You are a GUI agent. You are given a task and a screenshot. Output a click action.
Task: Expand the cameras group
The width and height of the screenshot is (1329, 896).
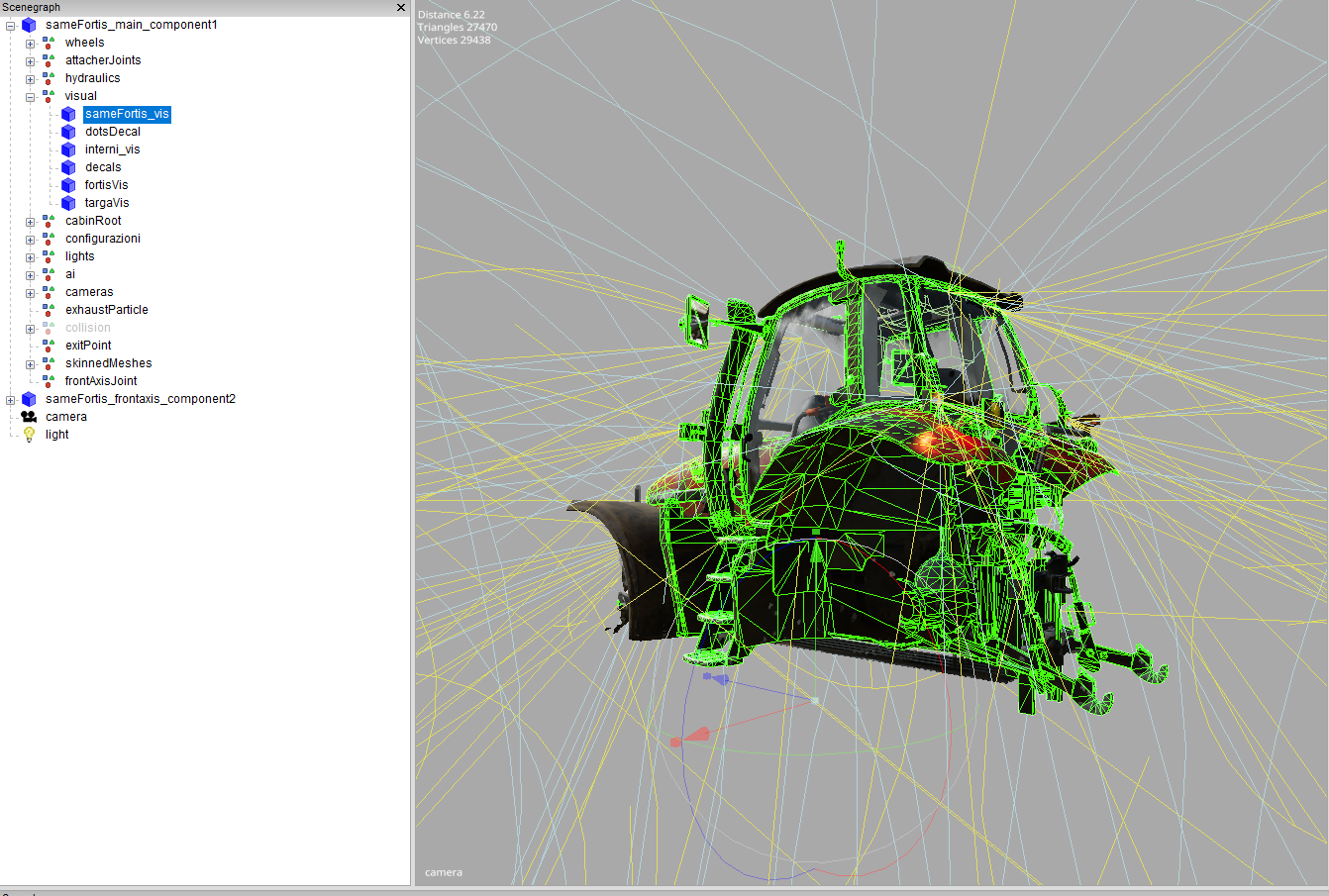click(30, 293)
